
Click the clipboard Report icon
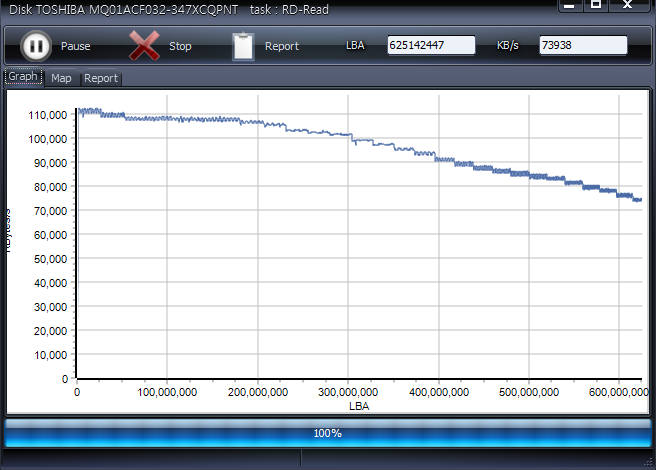243,46
